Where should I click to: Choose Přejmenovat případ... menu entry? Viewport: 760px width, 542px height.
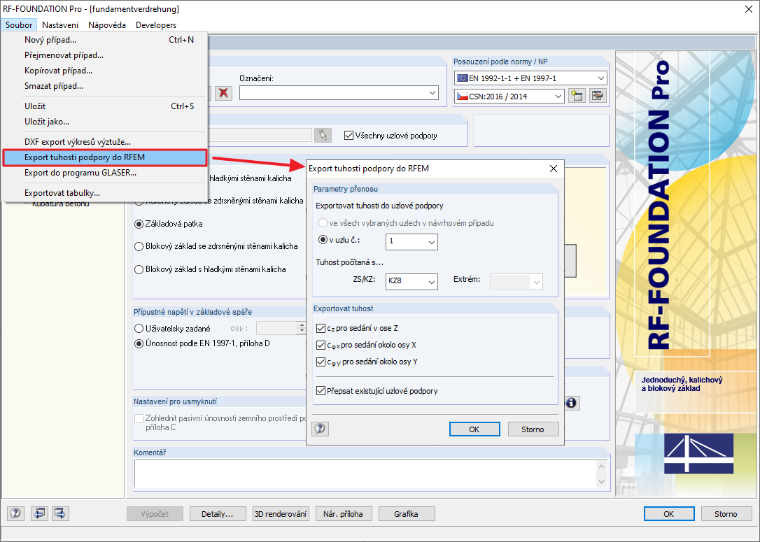click(x=105, y=55)
